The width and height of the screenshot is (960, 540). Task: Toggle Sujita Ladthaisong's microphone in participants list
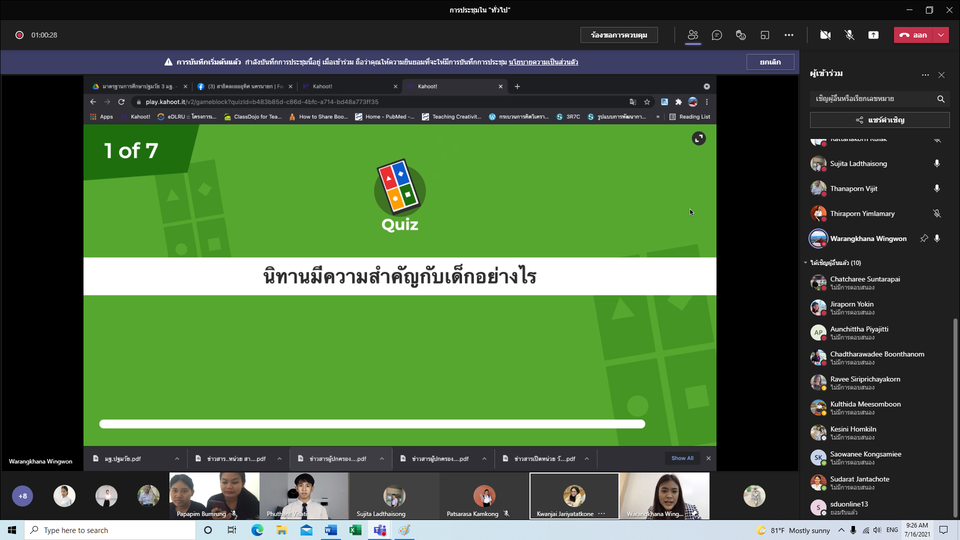coord(937,163)
